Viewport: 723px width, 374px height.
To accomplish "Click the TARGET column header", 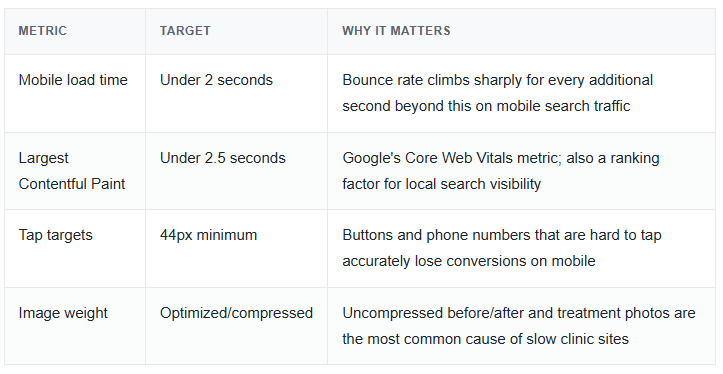I will (x=185, y=31).
